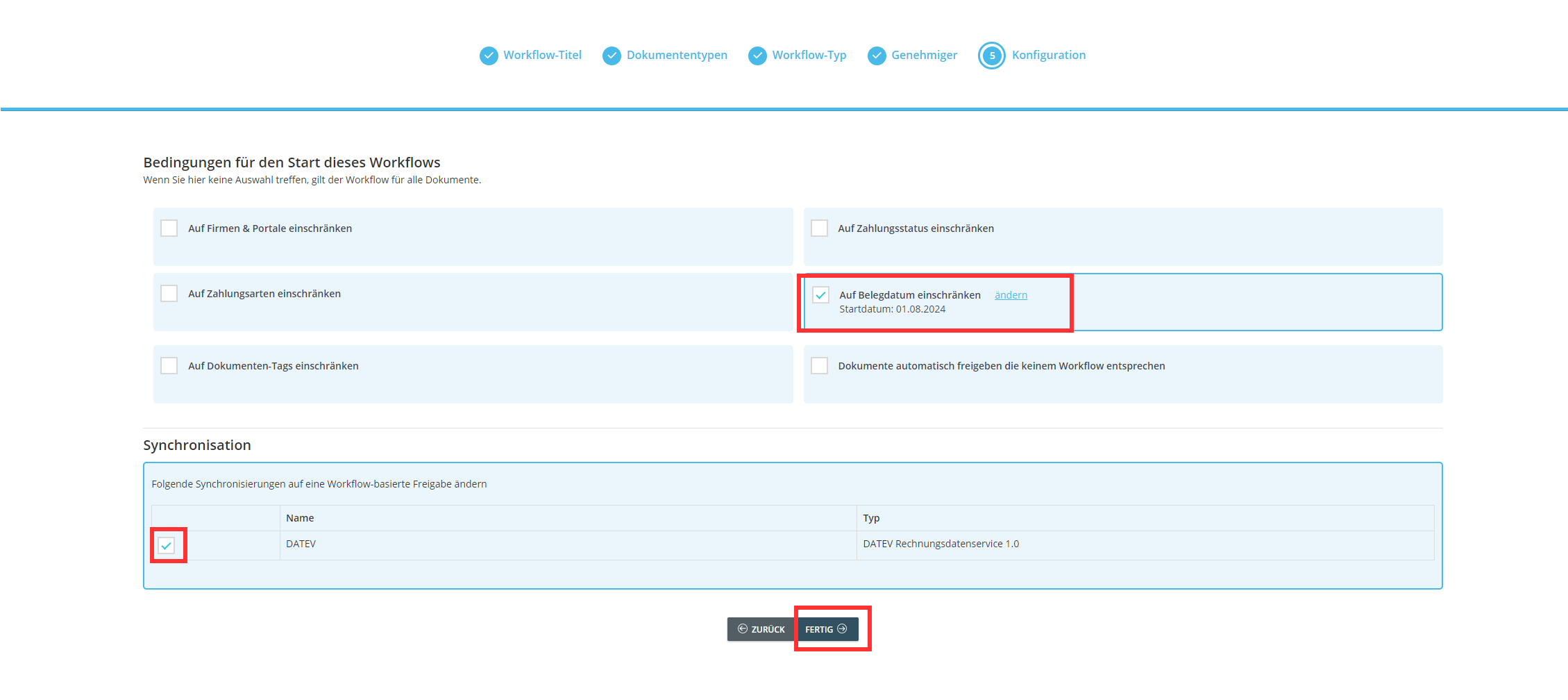Uncheck Auf Belegdatum einschränken
The width and height of the screenshot is (1568, 700).
(820, 295)
